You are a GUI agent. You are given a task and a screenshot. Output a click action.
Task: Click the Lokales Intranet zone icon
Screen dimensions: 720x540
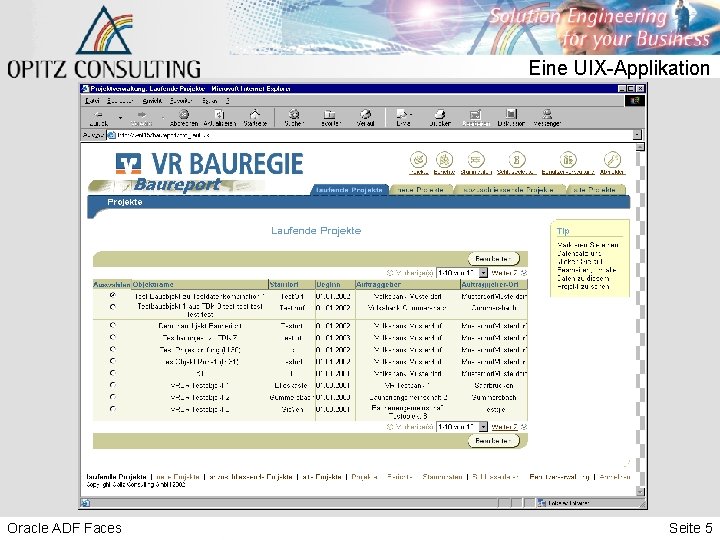(542, 503)
